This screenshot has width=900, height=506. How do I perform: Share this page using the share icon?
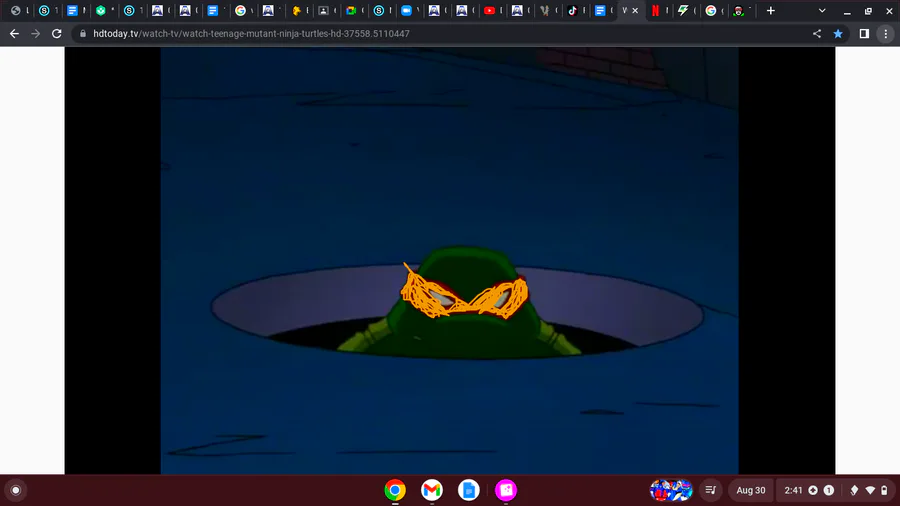click(817, 34)
